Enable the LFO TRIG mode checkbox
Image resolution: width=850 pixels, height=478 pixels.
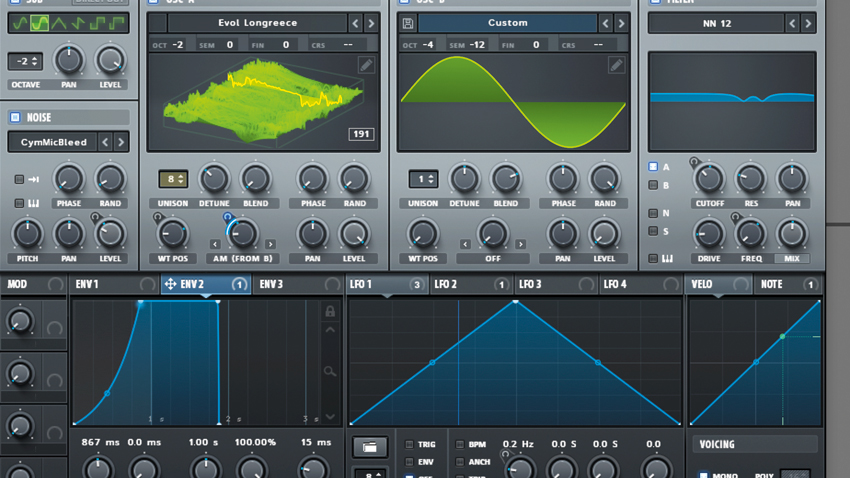409,444
